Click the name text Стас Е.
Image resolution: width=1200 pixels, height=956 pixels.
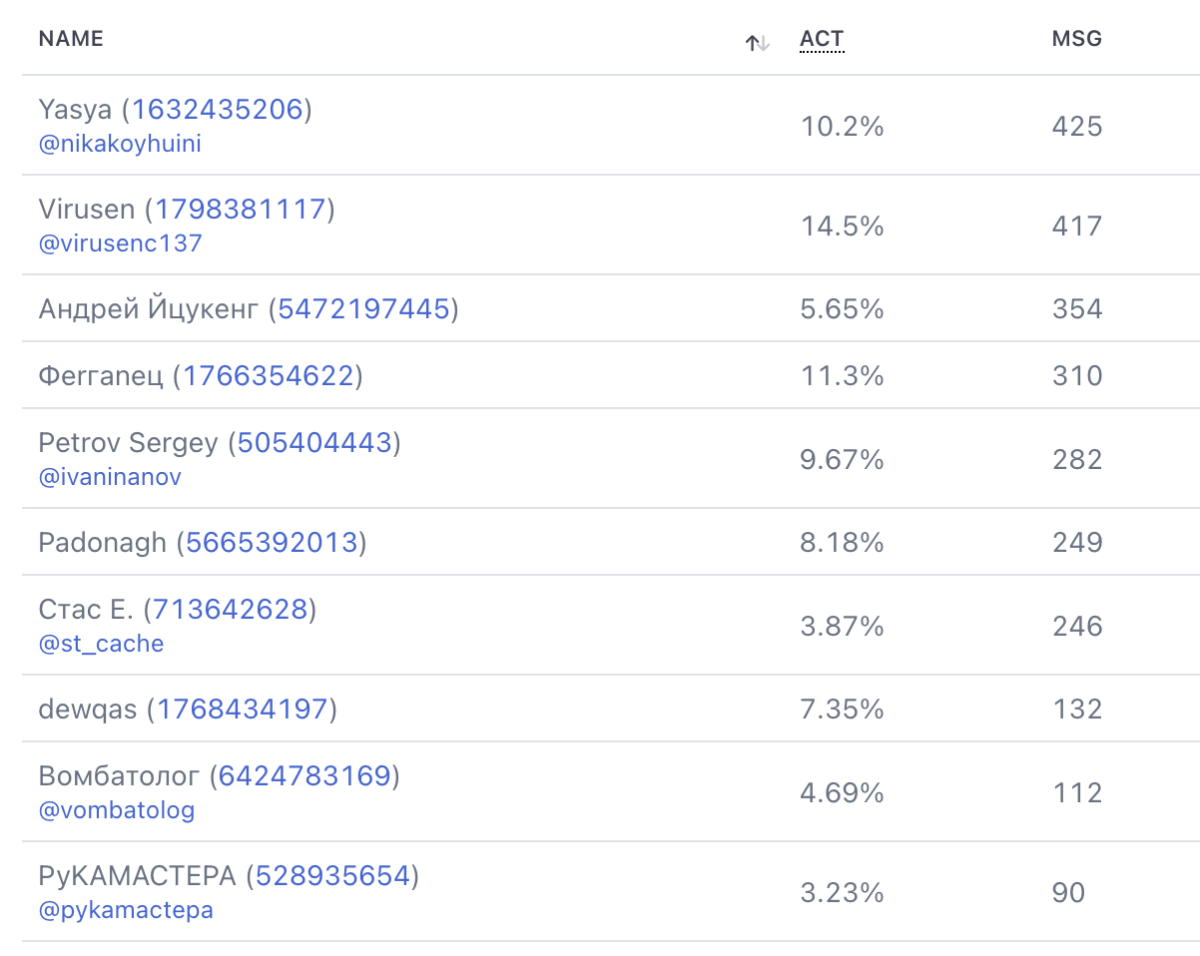pos(86,609)
